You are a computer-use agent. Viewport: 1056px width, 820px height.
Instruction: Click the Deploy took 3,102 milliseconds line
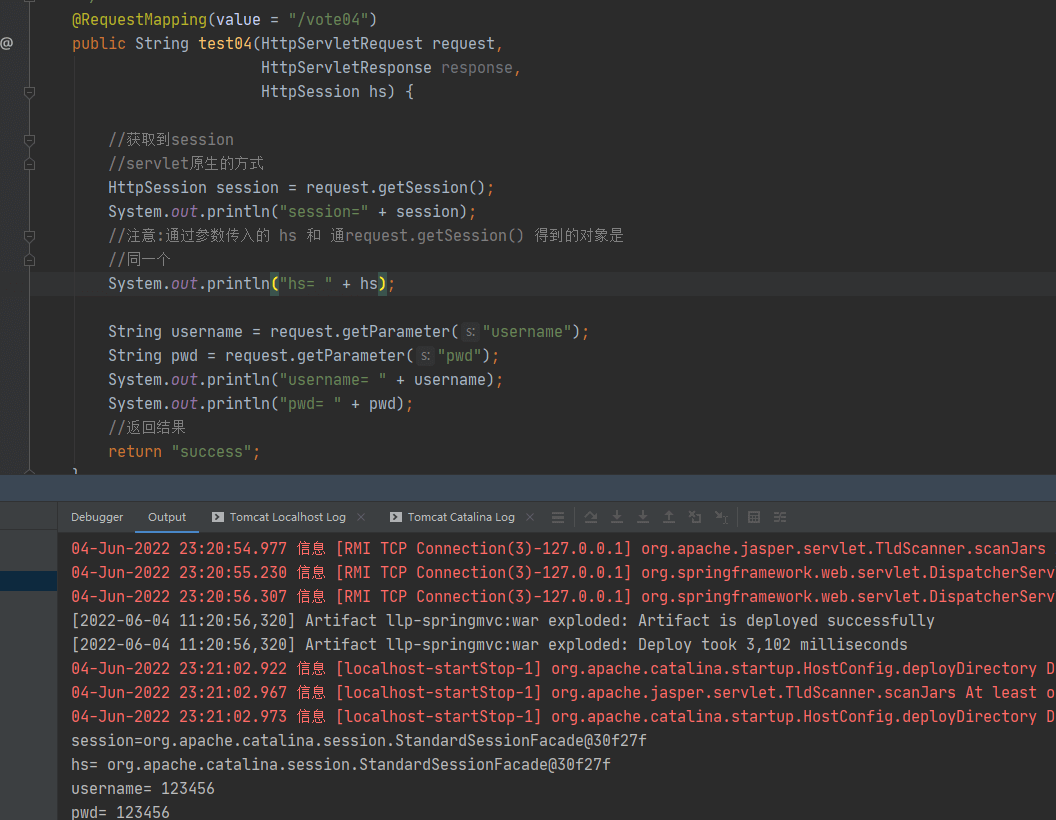(490, 645)
